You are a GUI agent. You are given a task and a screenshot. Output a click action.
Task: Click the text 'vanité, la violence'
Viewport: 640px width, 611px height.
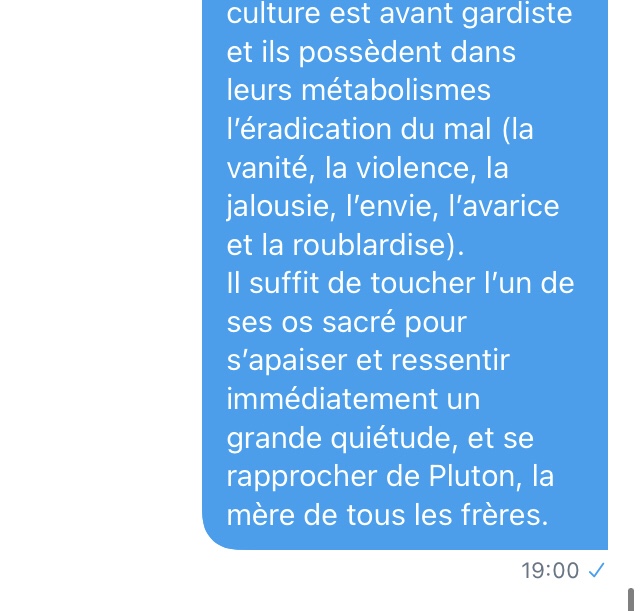(x=349, y=168)
